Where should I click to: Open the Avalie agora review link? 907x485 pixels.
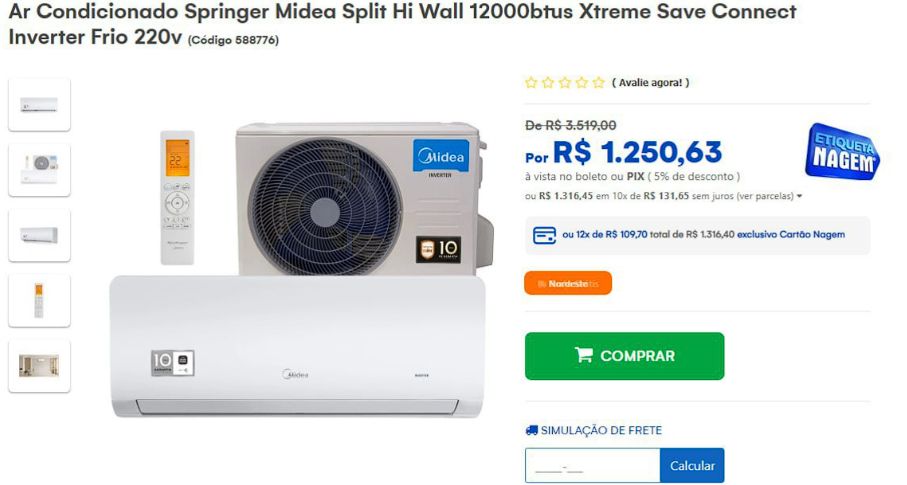point(651,83)
